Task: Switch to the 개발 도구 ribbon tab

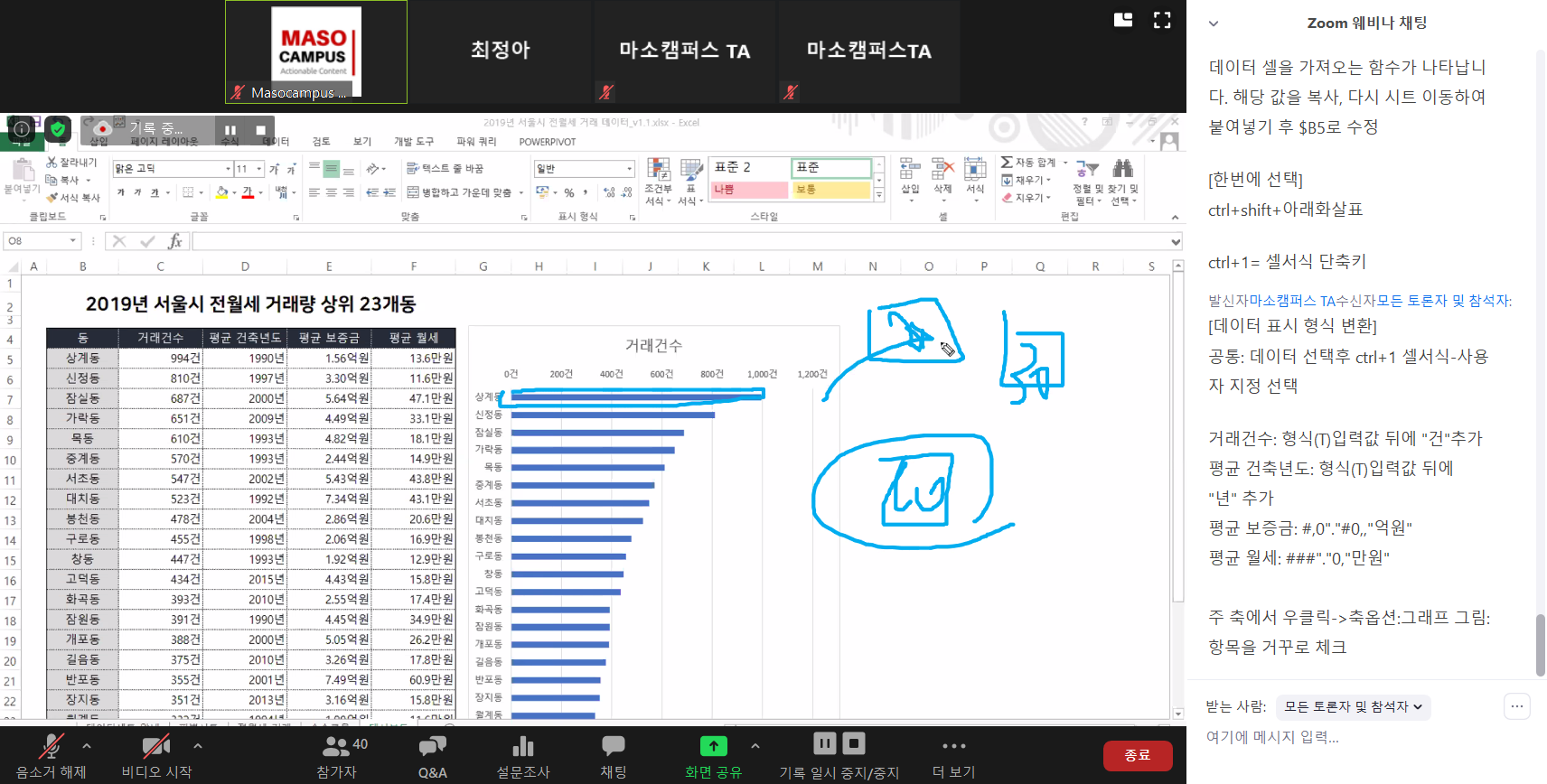Action: click(414, 142)
